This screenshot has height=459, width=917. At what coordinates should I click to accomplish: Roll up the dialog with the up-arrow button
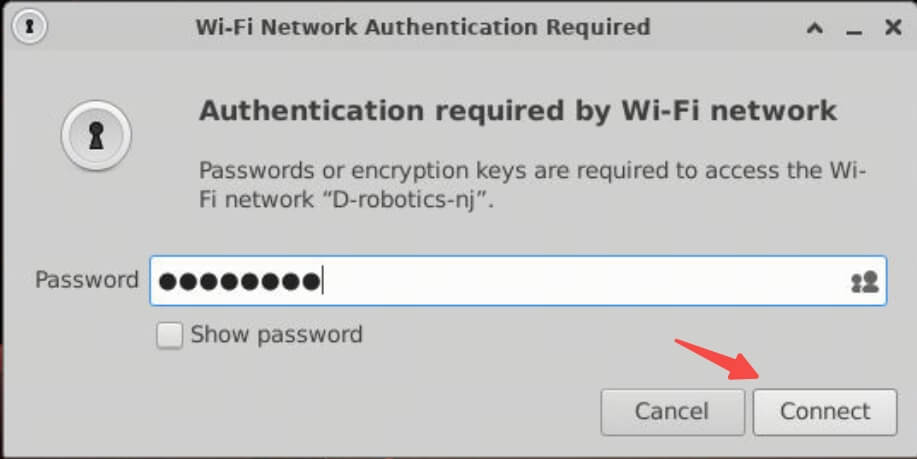click(x=815, y=29)
